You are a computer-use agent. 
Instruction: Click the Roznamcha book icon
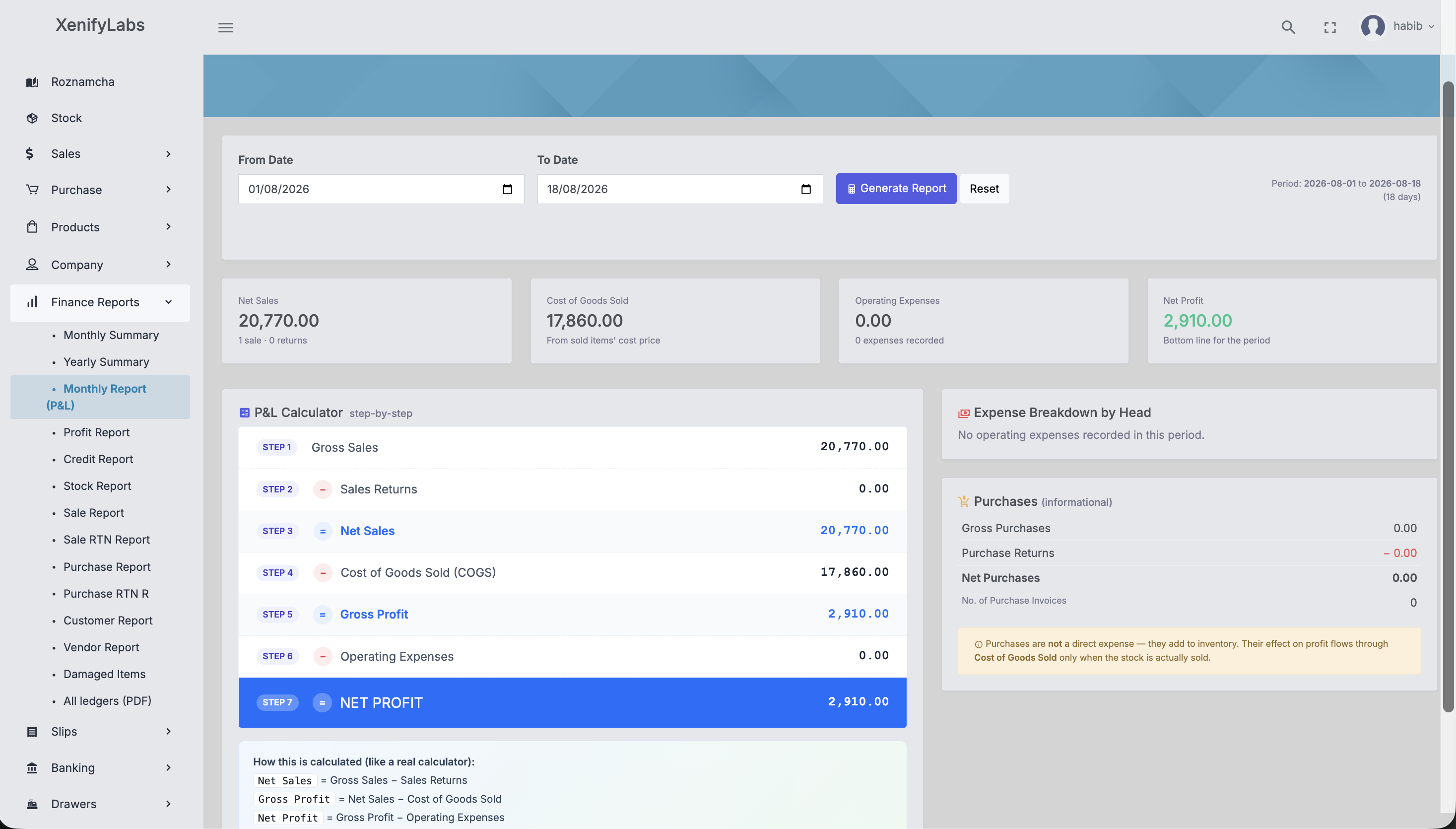click(x=32, y=82)
